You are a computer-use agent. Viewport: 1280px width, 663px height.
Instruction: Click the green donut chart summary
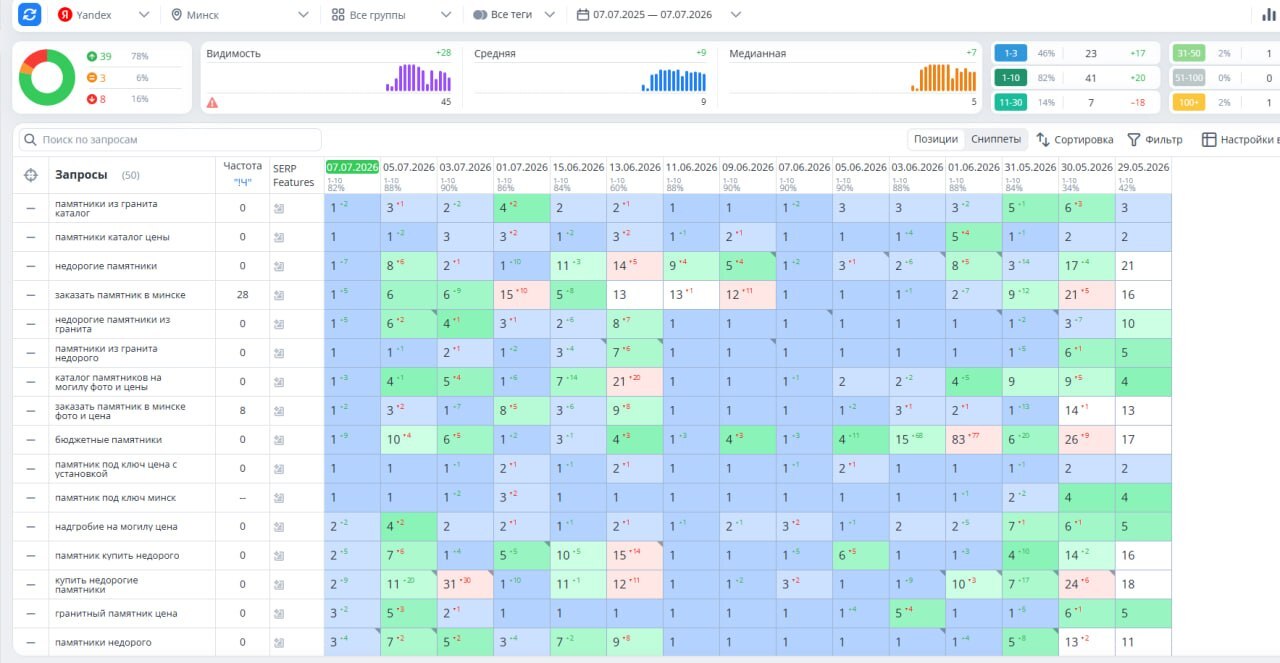point(47,77)
